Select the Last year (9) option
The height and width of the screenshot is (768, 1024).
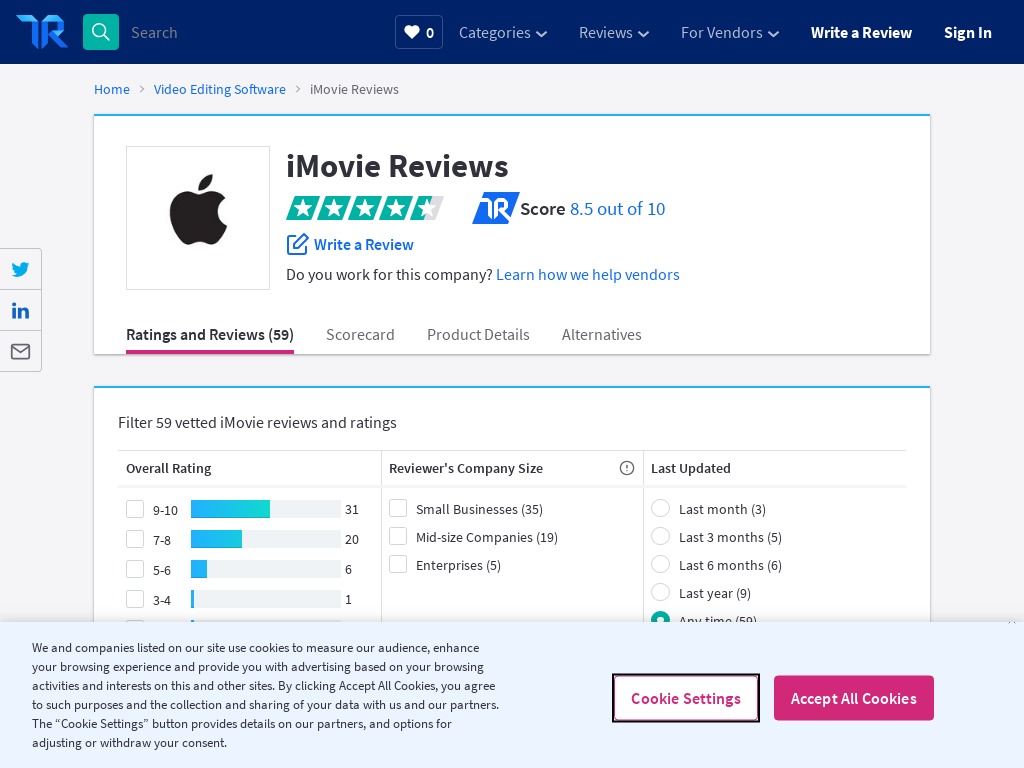(661, 592)
